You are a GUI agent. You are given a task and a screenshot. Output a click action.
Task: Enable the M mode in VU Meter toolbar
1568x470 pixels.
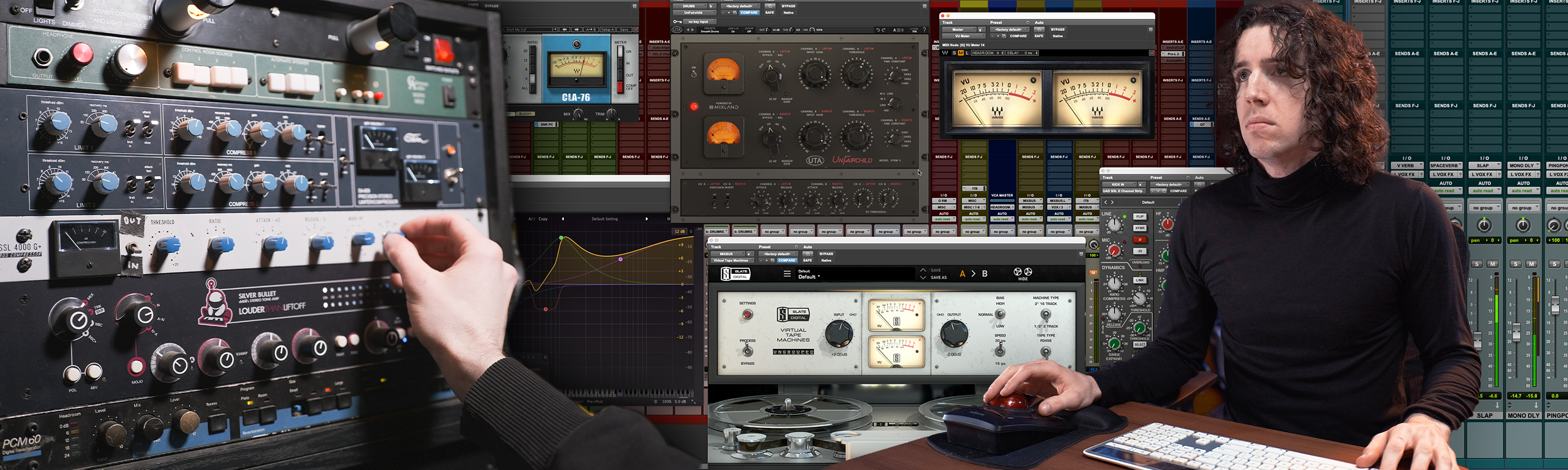pos(960,53)
